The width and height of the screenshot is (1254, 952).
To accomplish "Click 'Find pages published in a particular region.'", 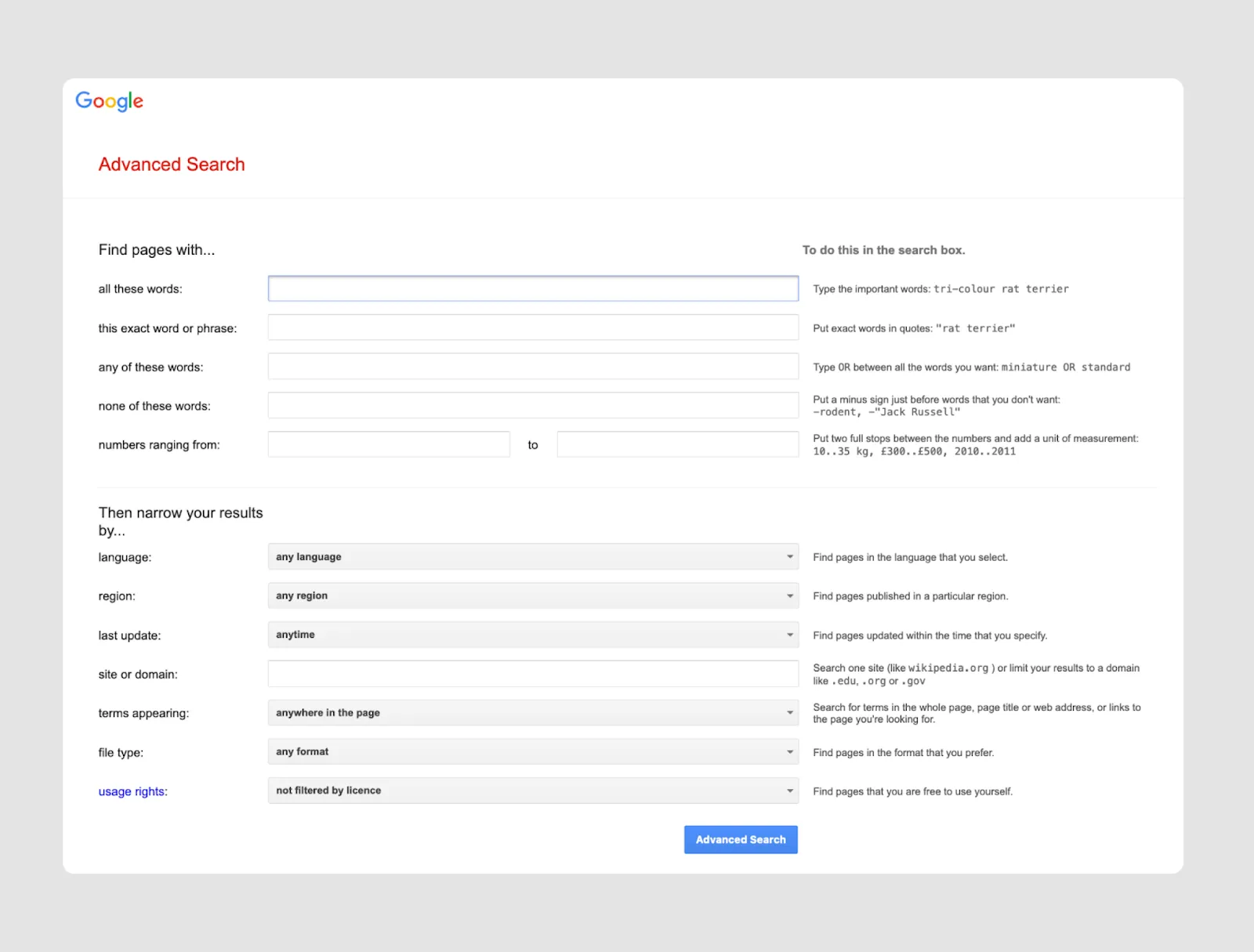I will [x=911, y=596].
